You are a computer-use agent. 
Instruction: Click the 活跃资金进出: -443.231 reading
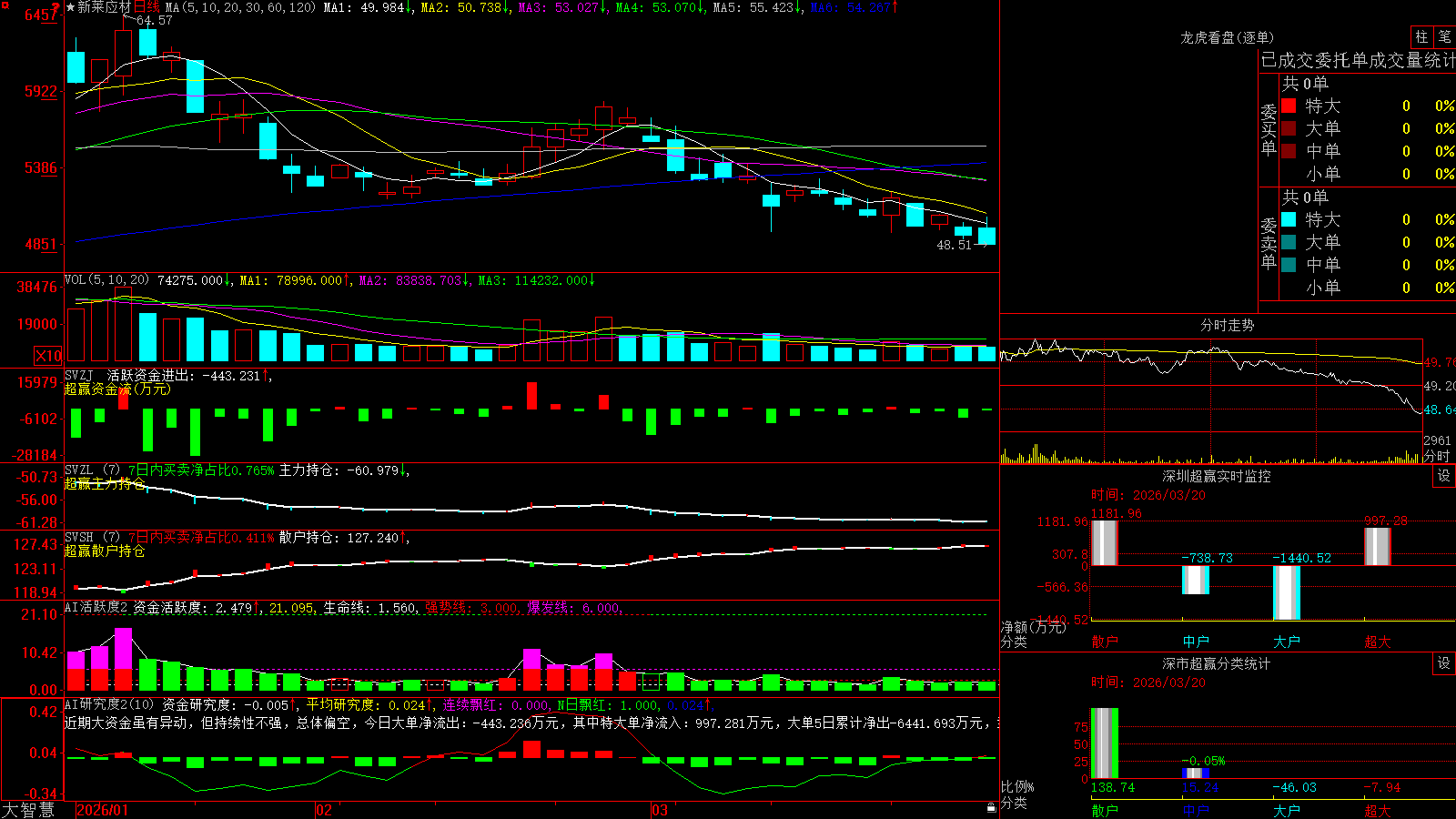coord(184,375)
